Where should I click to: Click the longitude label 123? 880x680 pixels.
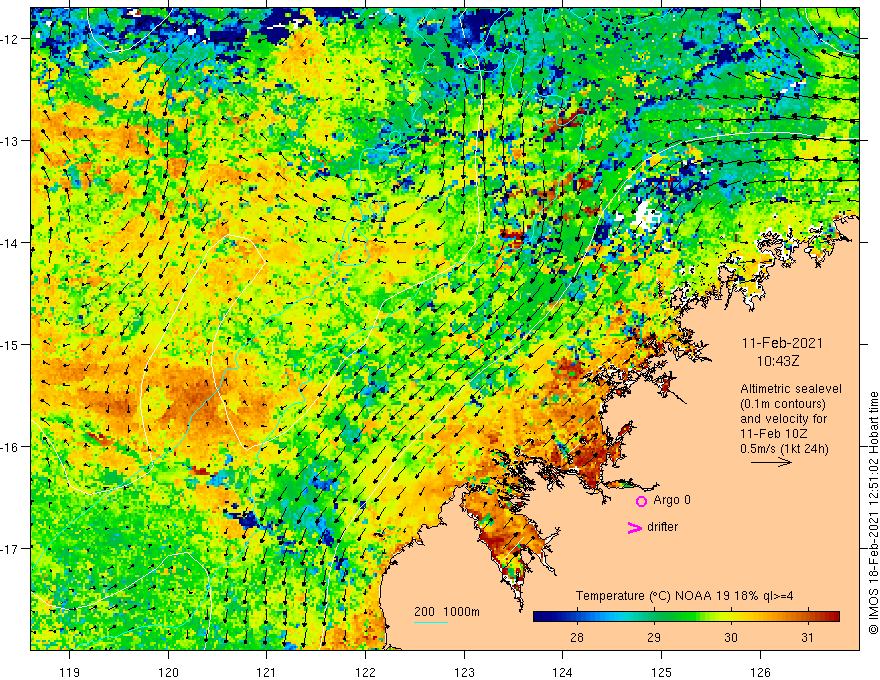(464, 672)
